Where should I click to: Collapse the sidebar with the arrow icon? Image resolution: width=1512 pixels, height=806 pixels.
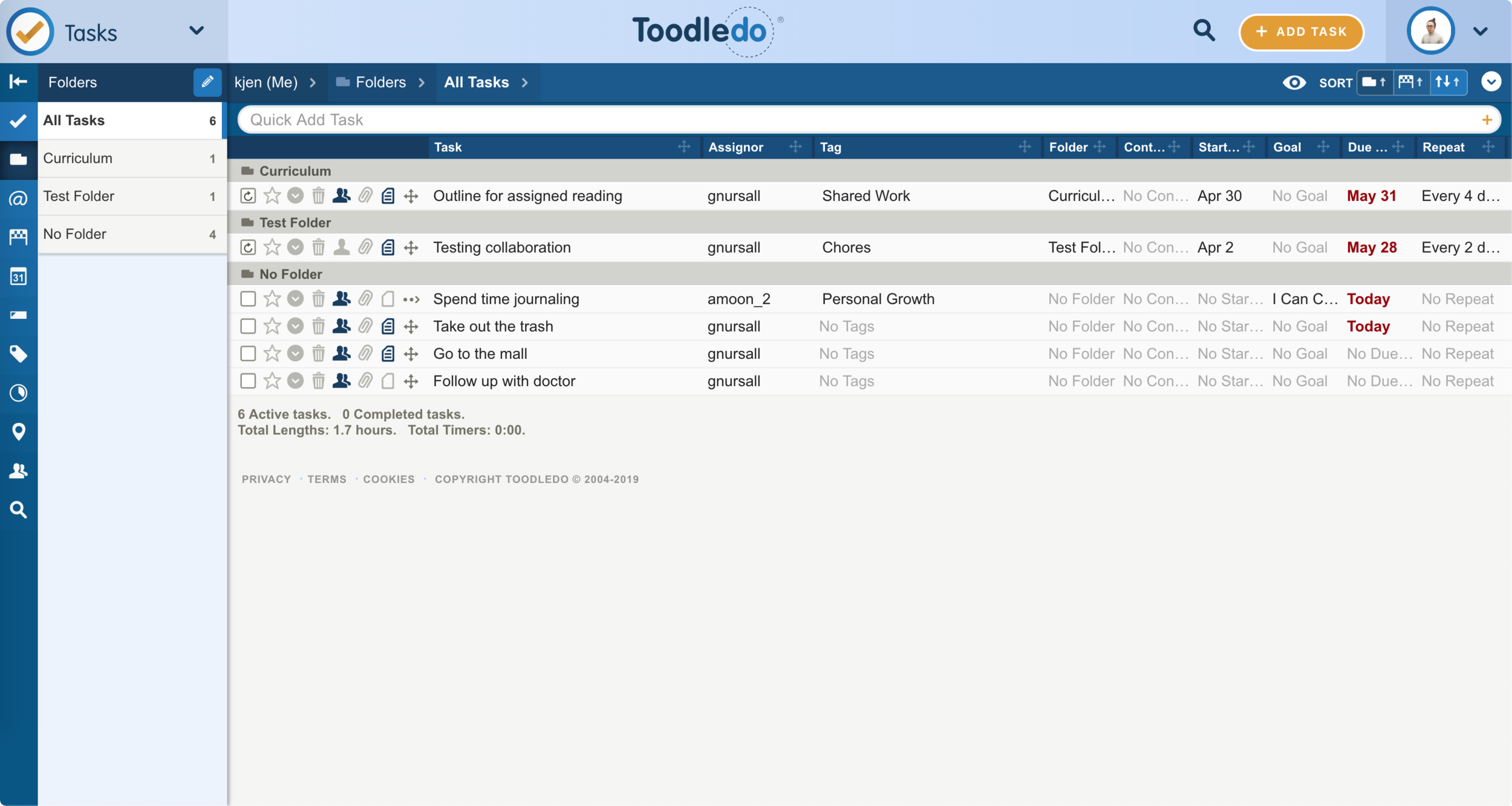coord(18,82)
